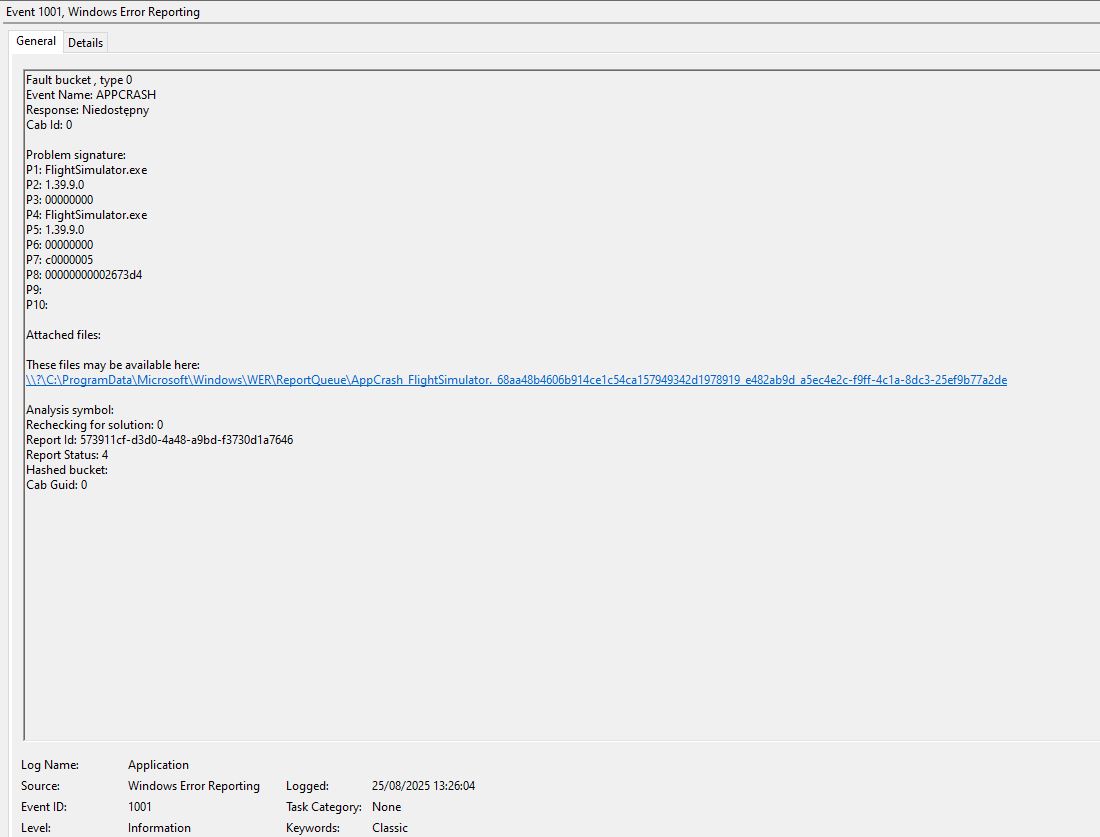Screen dimensions: 1100x837
Task: Click the 'Level:' label
Action: 36,828
